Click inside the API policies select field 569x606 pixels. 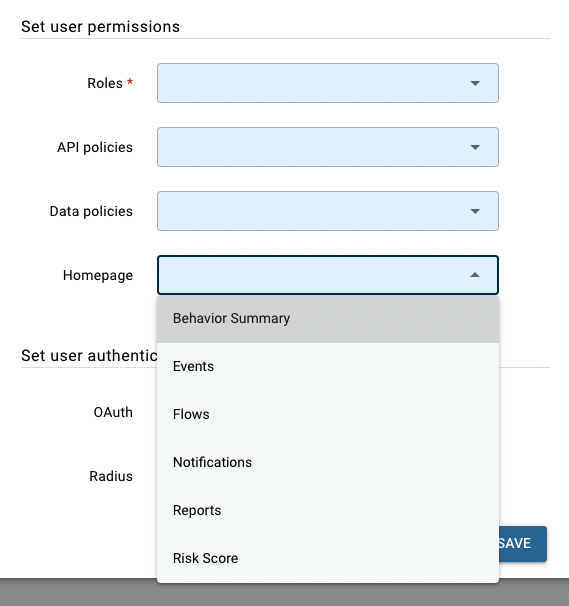[x=328, y=147]
